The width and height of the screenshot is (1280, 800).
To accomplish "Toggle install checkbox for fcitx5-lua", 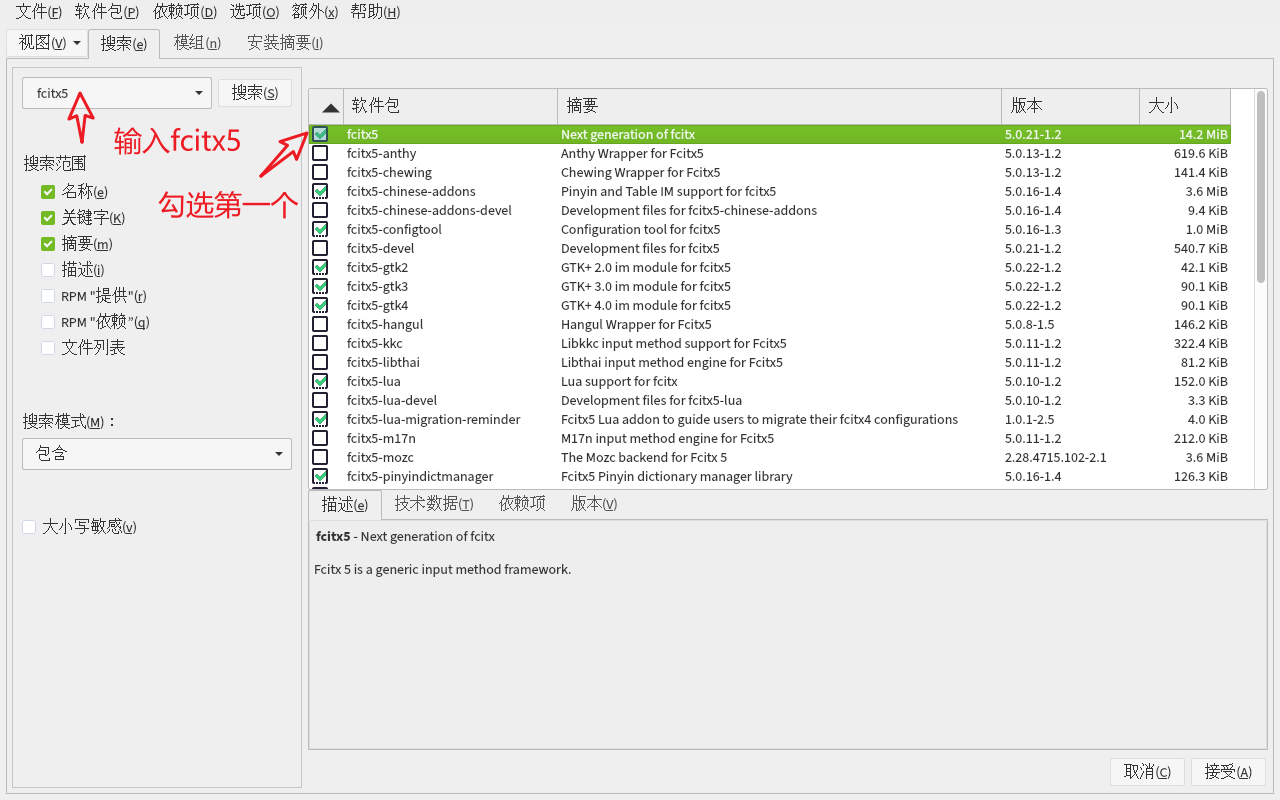I will [320, 381].
